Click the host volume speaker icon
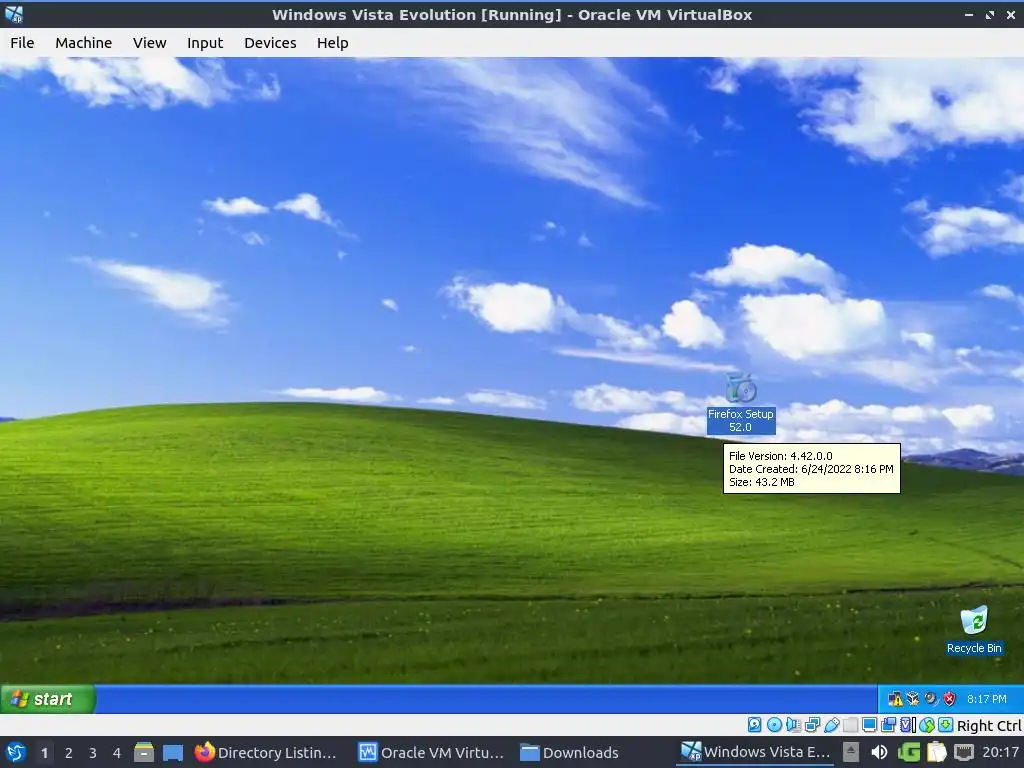The image size is (1024, 768). point(880,752)
